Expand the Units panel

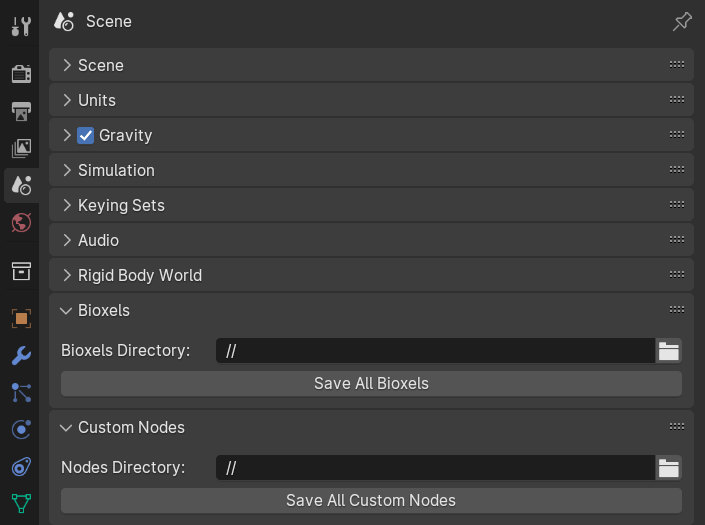(x=371, y=100)
